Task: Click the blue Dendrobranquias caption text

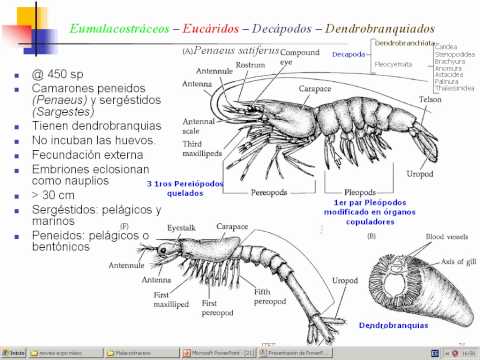Action: coord(393,325)
